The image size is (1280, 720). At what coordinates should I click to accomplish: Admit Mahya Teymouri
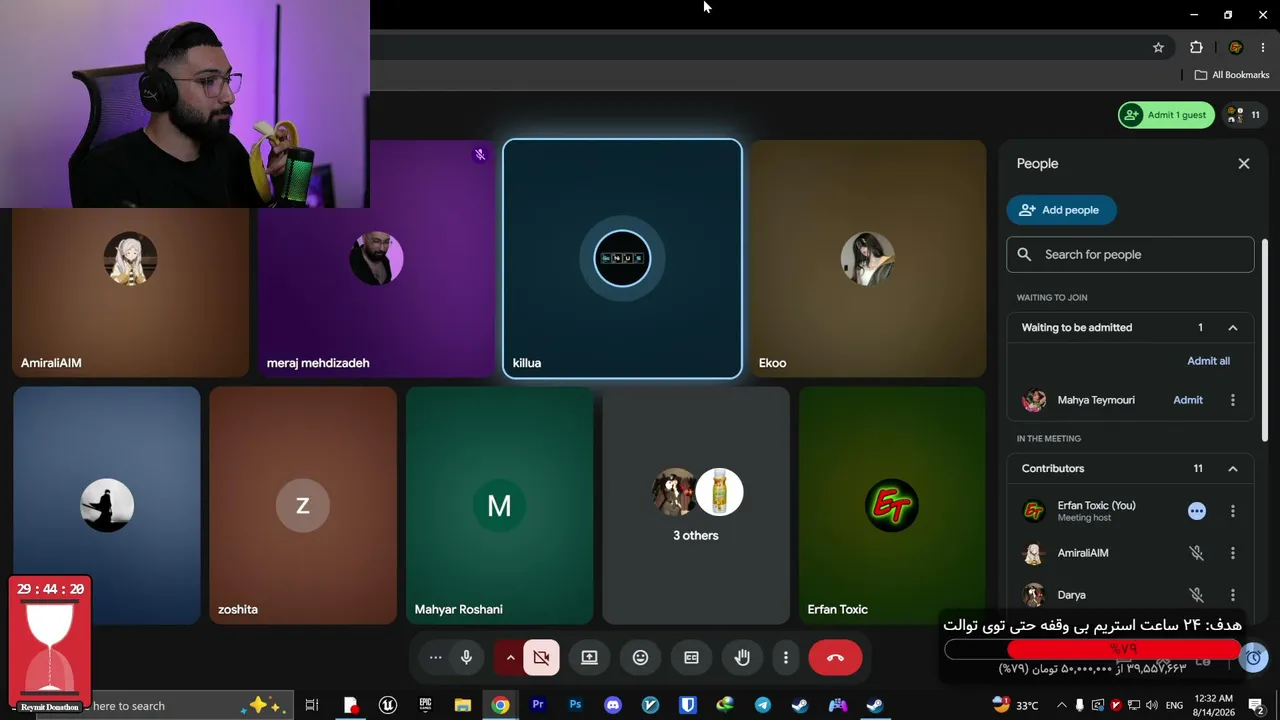tap(1188, 400)
